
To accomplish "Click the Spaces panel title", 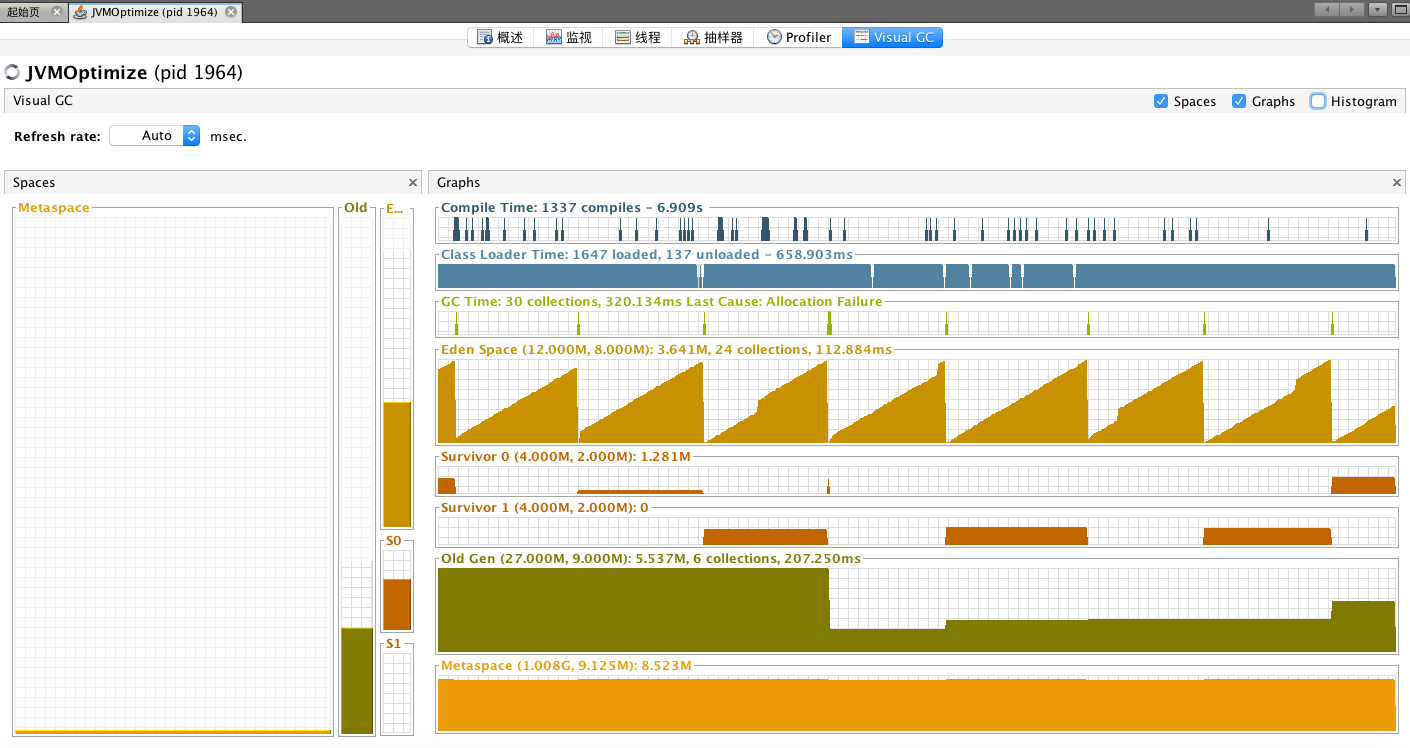I will click(34, 183).
